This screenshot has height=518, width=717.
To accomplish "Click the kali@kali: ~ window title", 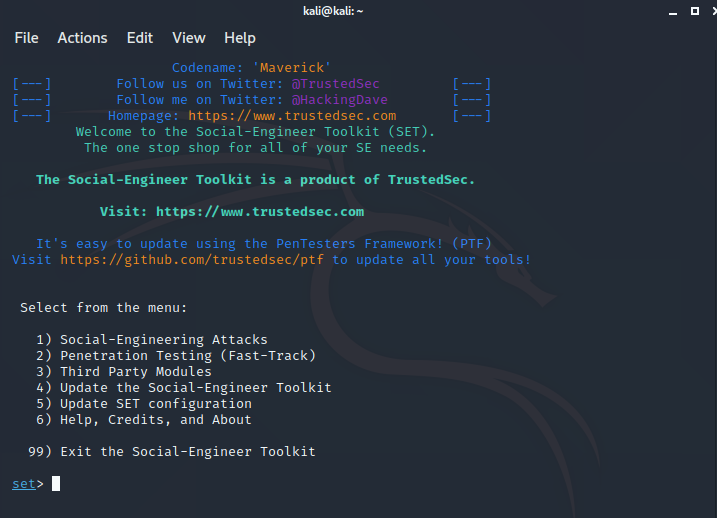I will click(333, 11).
